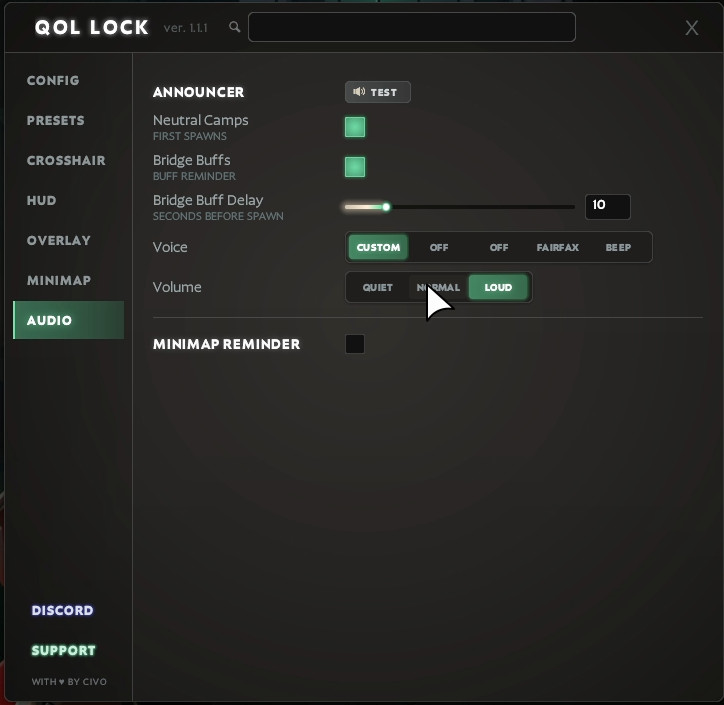The height and width of the screenshot is (705, 724).
Task: Select the Custom voice option
Action: tap(378, 247)
